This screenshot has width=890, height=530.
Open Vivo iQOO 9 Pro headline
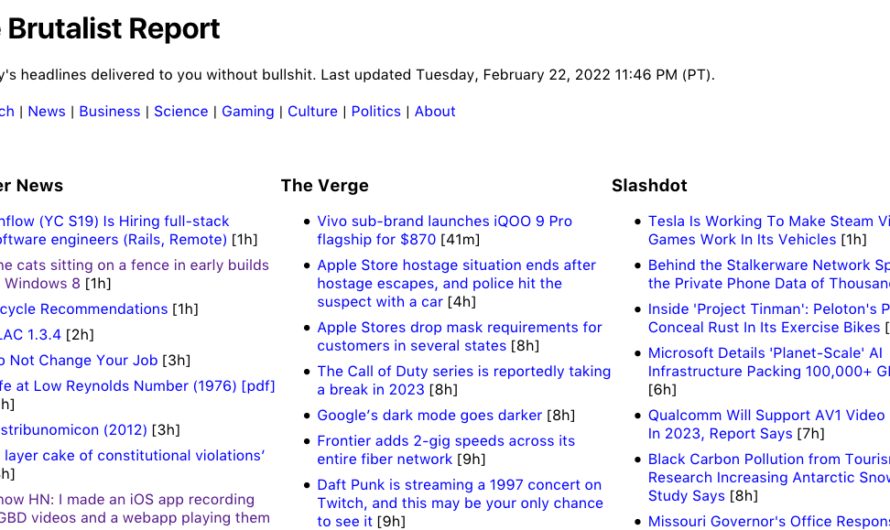pos(444,221)
